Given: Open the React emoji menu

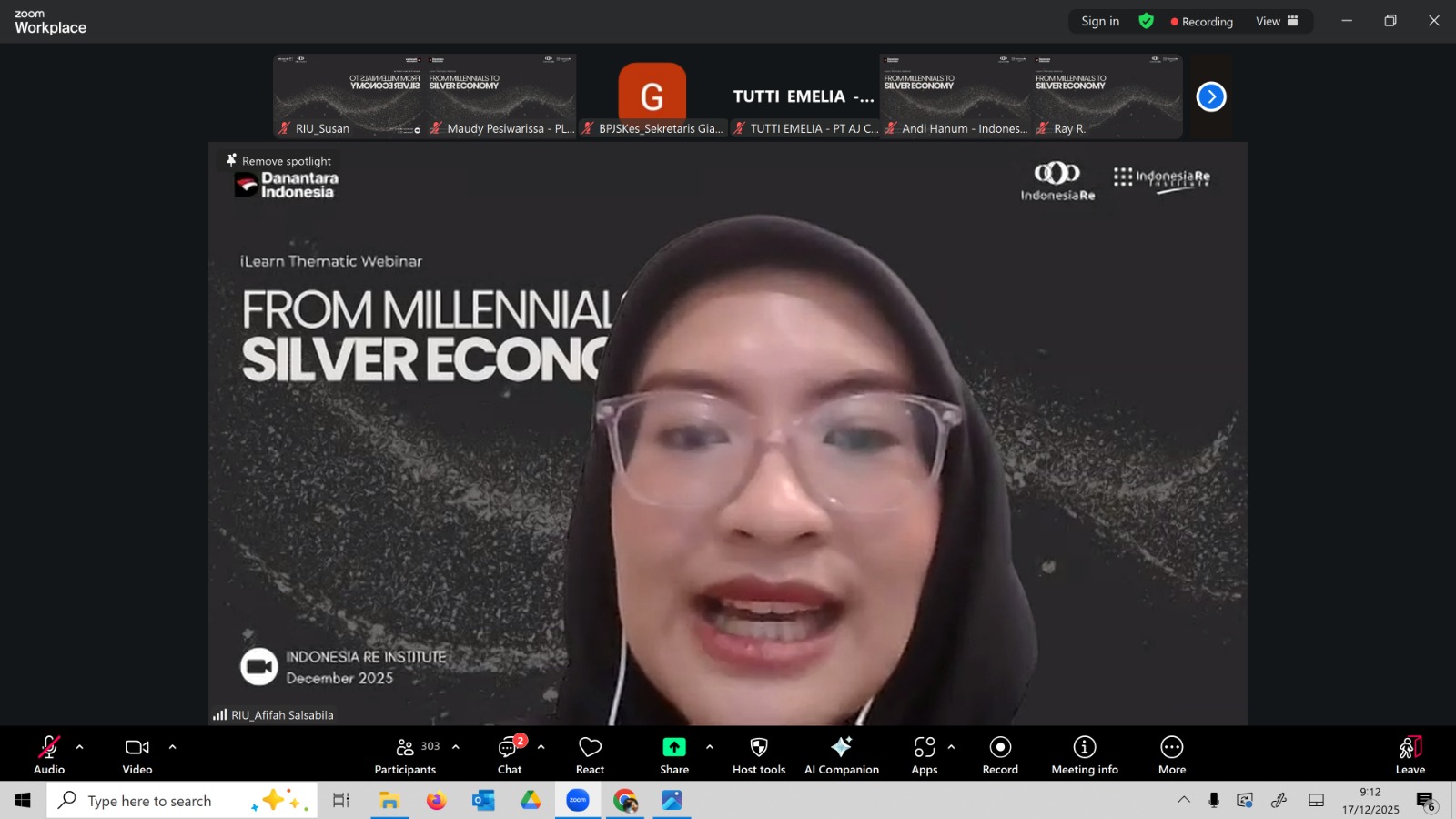Looking at the screenshot, I should coord(590,755).
